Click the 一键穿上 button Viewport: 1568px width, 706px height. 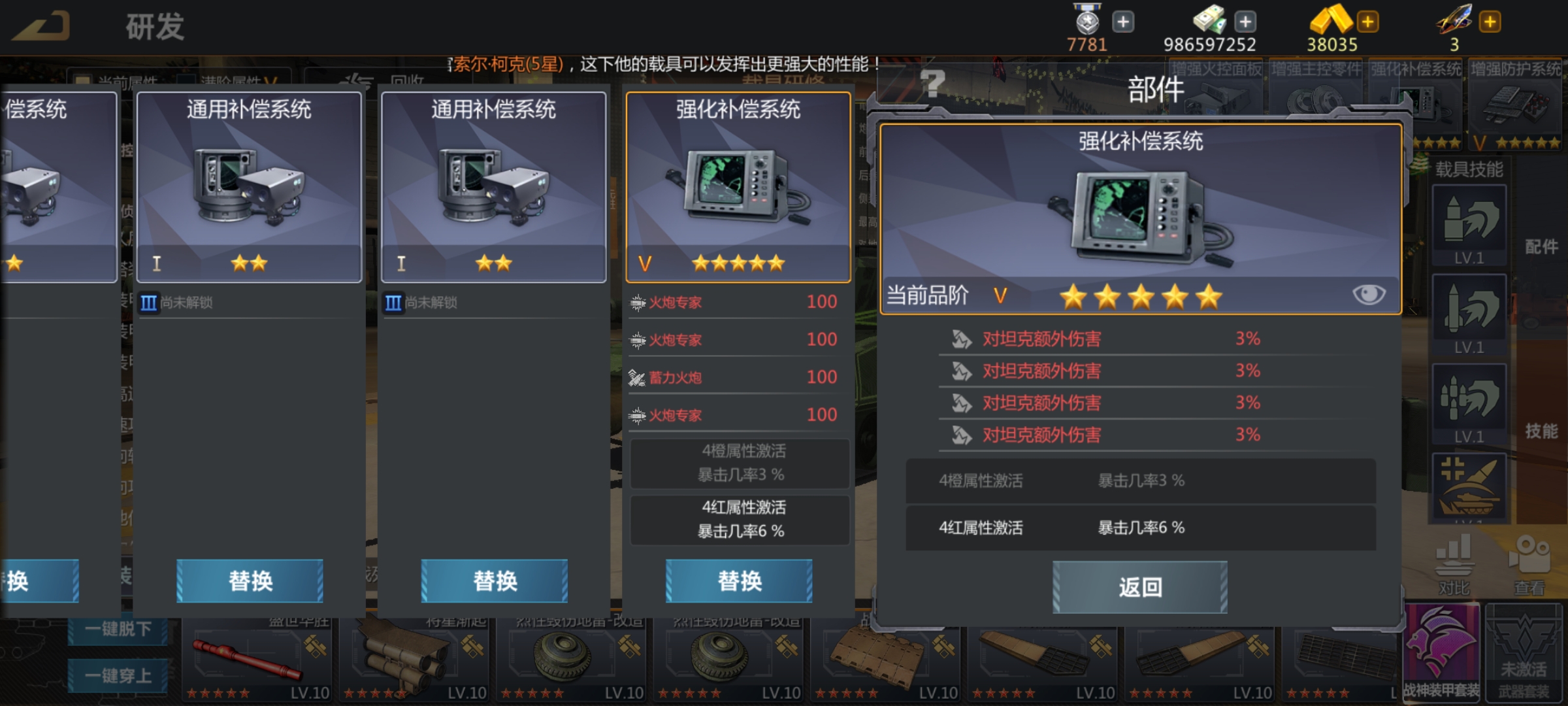(118, 675)
